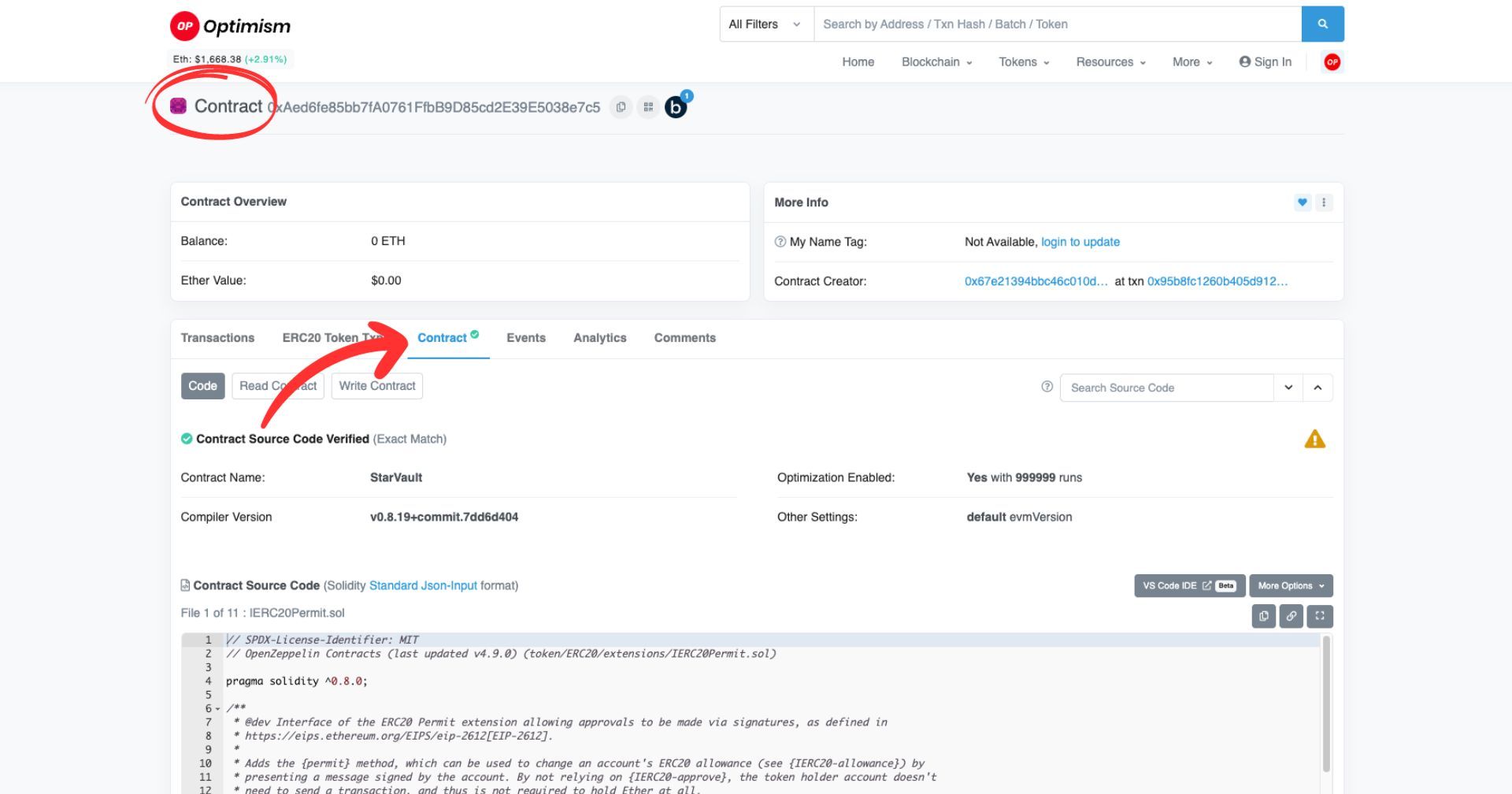Click File 1 of 11 IERC20Permit.sol label
The height and width of the screenshot is (794, 1512).
pyautogui.click(x=262, y=613)
